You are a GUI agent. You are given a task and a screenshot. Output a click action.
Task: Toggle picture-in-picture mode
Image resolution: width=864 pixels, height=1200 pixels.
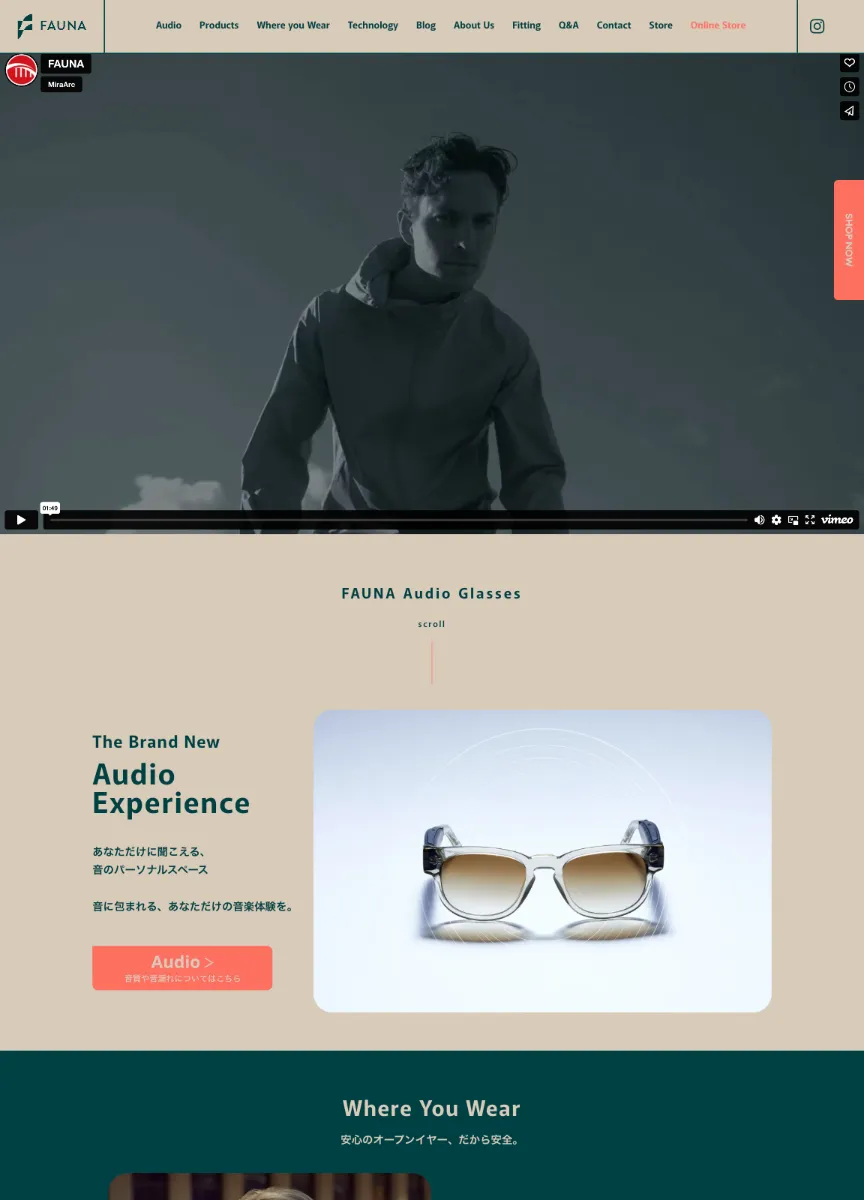(793, 520)
